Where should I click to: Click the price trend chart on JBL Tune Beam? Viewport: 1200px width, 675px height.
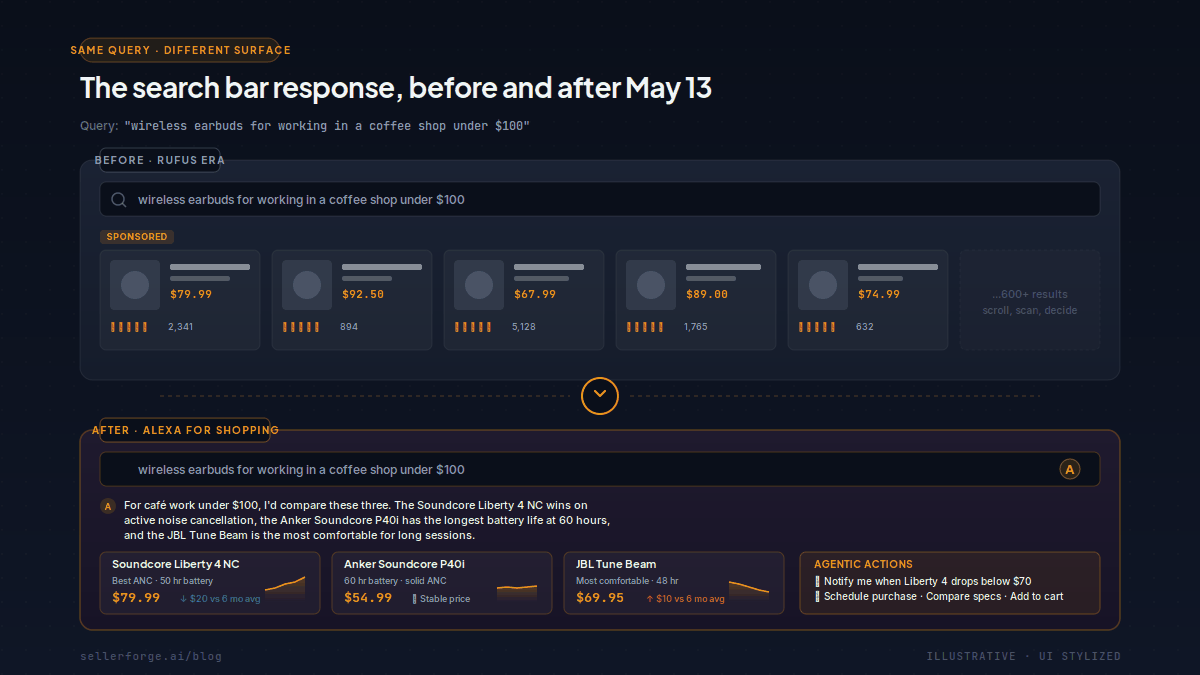coord(749,589)
